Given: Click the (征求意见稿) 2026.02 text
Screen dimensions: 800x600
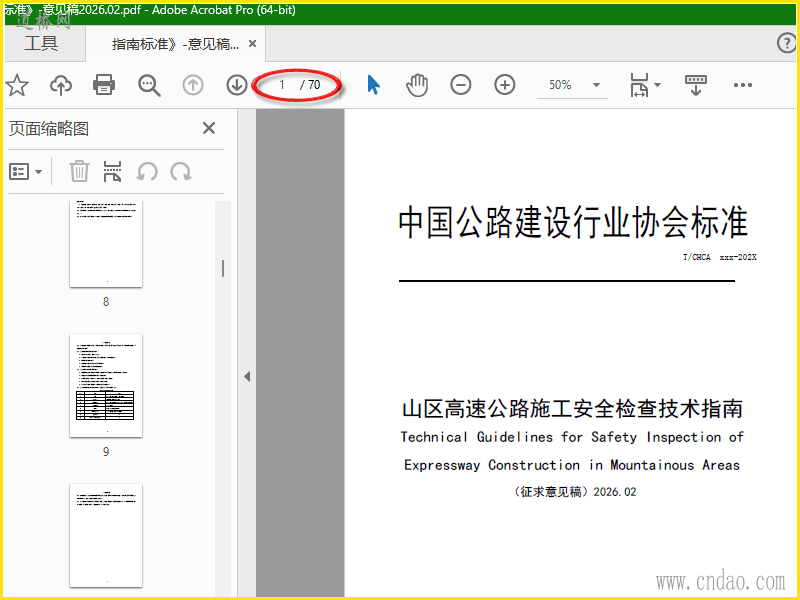Looking at the screenshot, I should tap(575, 492).
